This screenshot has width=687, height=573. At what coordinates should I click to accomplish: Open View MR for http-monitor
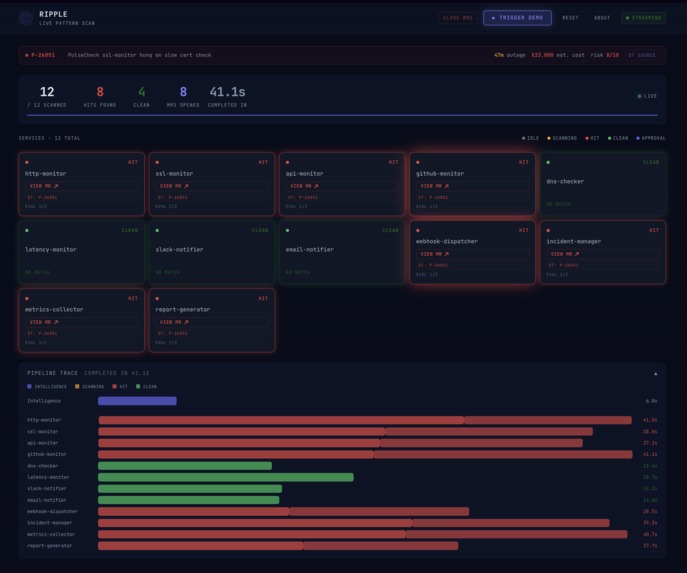(x=81, y=186)
